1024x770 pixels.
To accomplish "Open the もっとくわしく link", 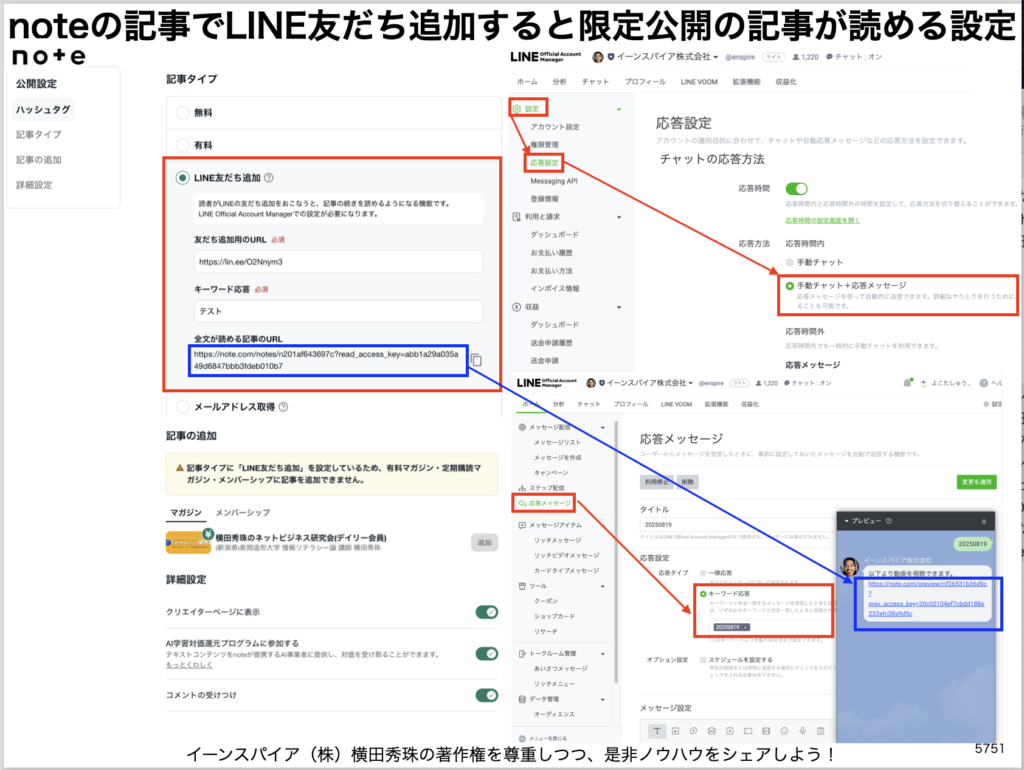I will (189, 665).
